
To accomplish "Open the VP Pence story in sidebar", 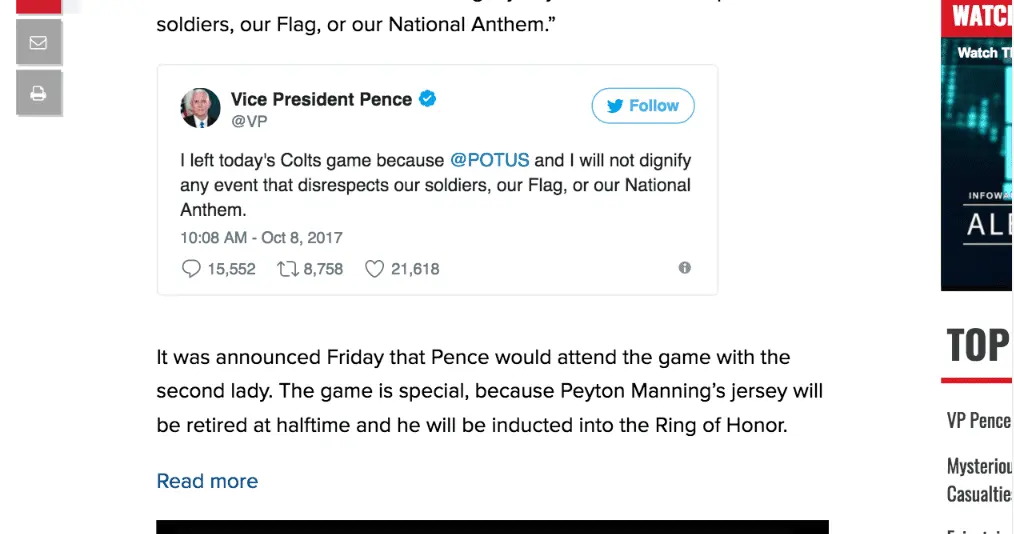I will pos(979,420).
